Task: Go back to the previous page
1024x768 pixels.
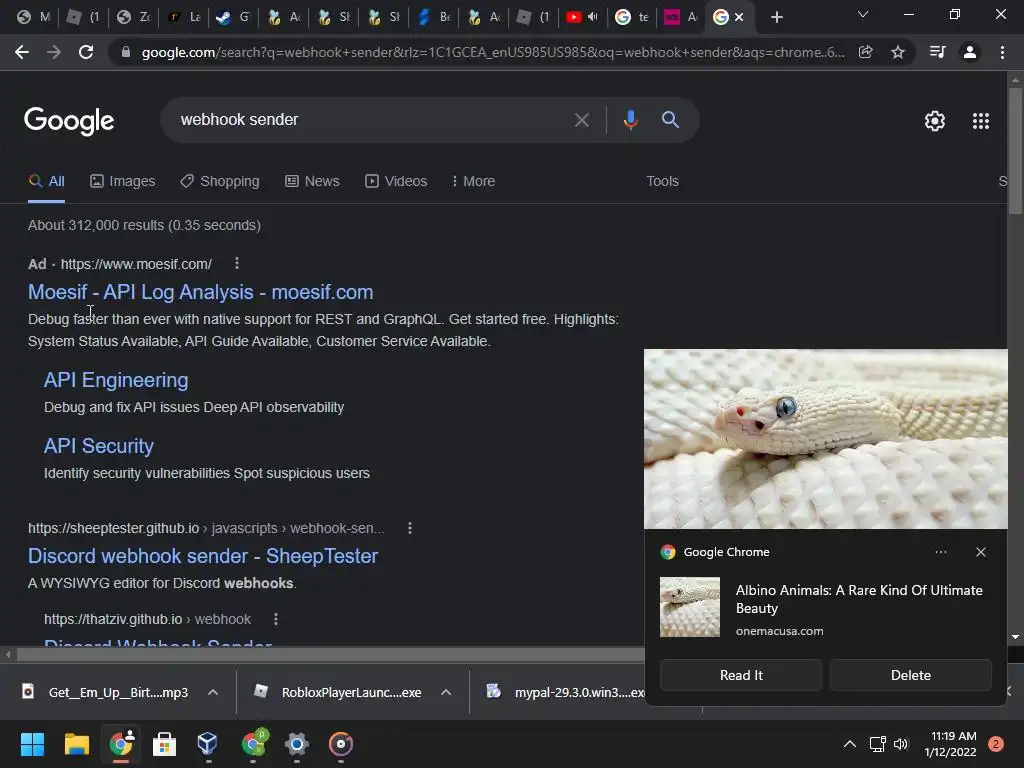Action: pos(22,52)
